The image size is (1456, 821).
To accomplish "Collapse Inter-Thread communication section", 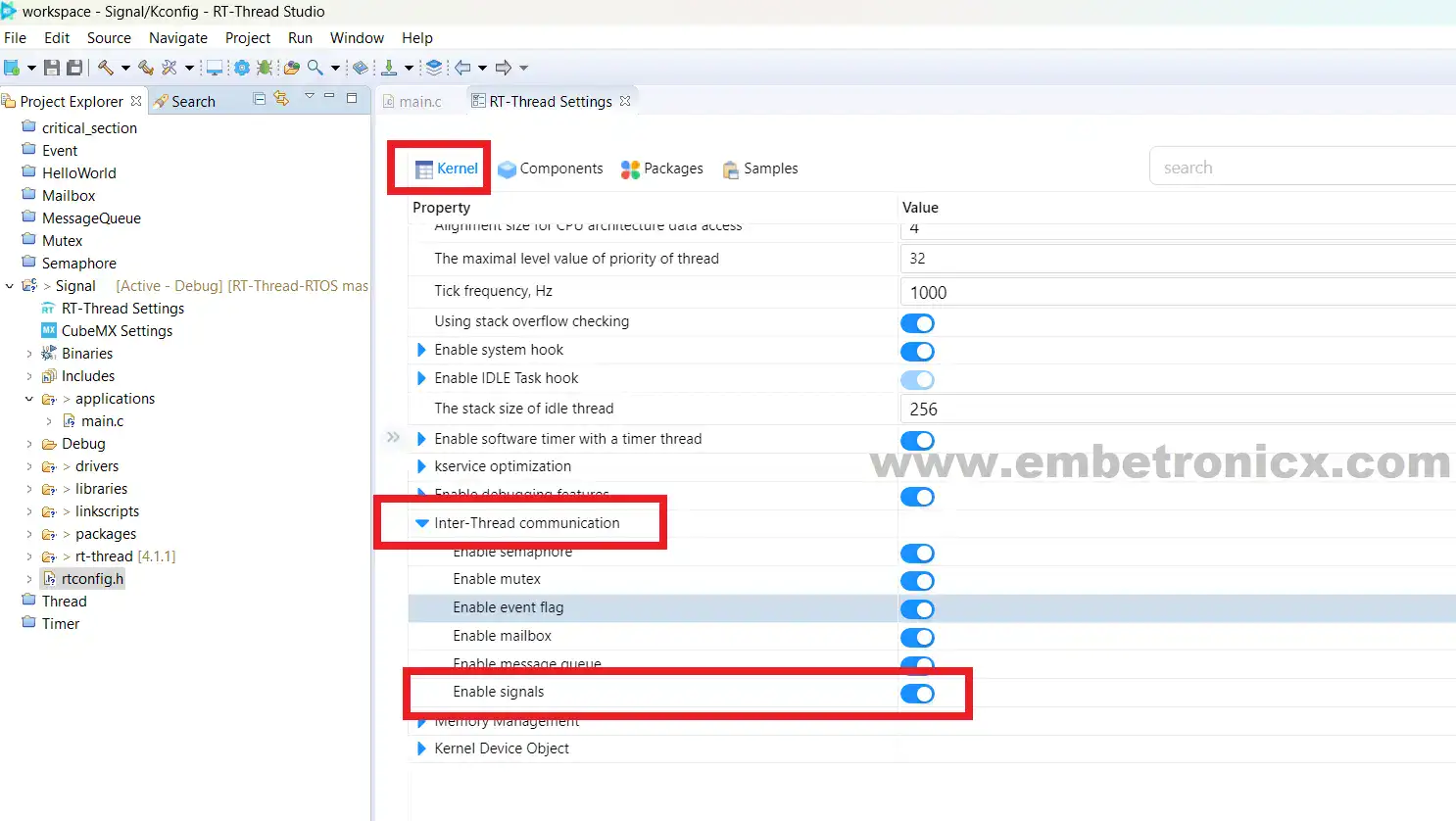I will [422, 523].
